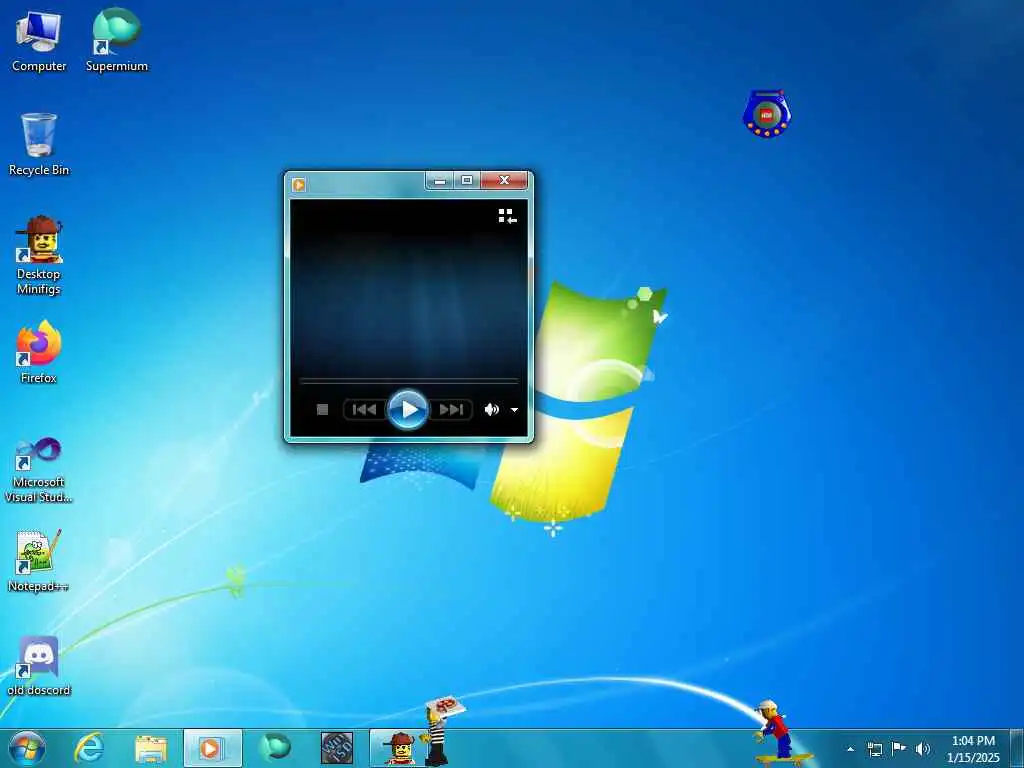Minimize the Windows Media Player window

point(440,180)
